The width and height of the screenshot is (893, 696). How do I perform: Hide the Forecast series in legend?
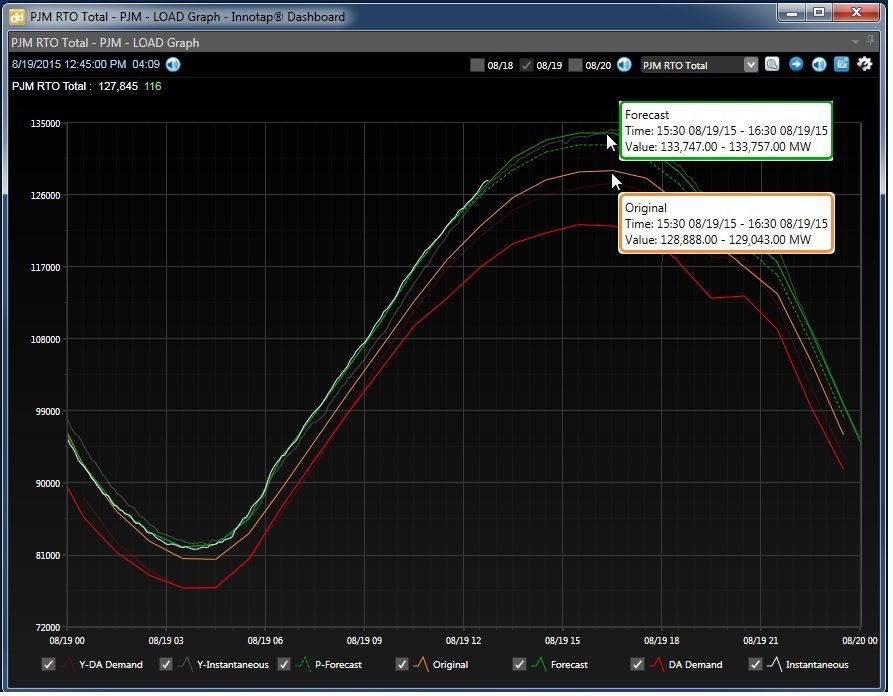tap(519, 664)
